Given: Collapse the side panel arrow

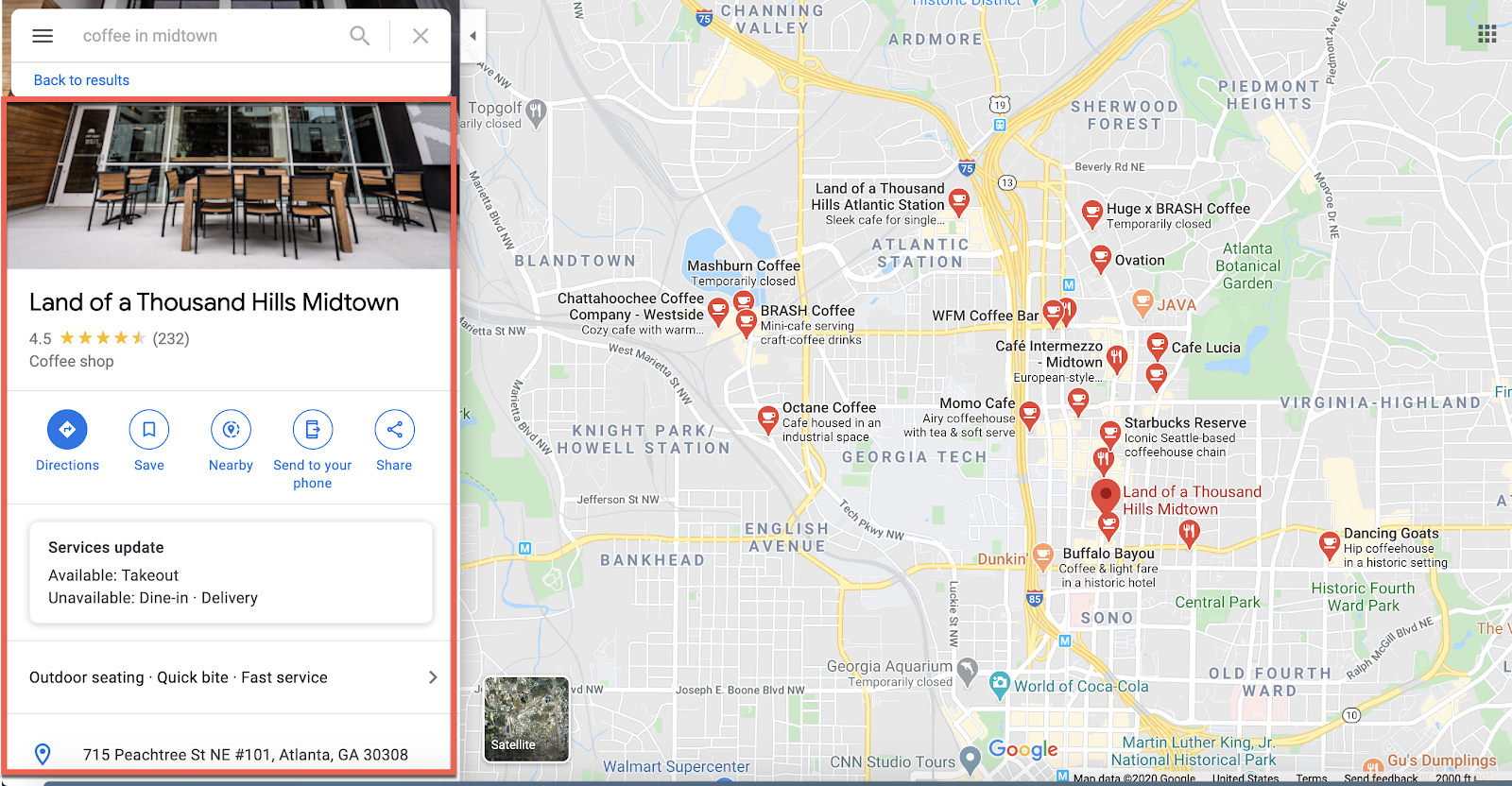Looking at the screenshot, I should 472,36.
